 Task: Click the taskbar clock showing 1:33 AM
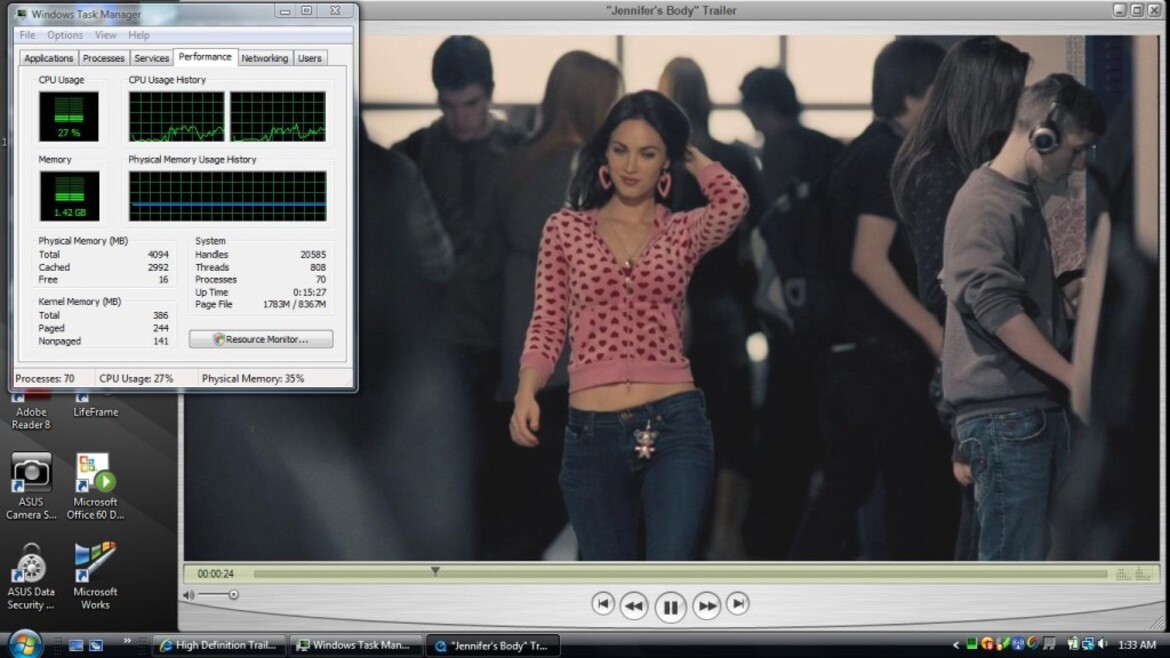coord(1137,645)
